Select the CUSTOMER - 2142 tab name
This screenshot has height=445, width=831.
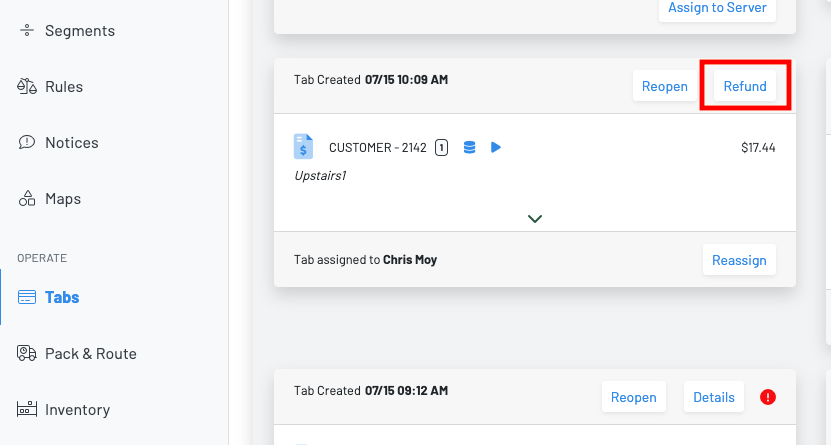coord(377,148)
